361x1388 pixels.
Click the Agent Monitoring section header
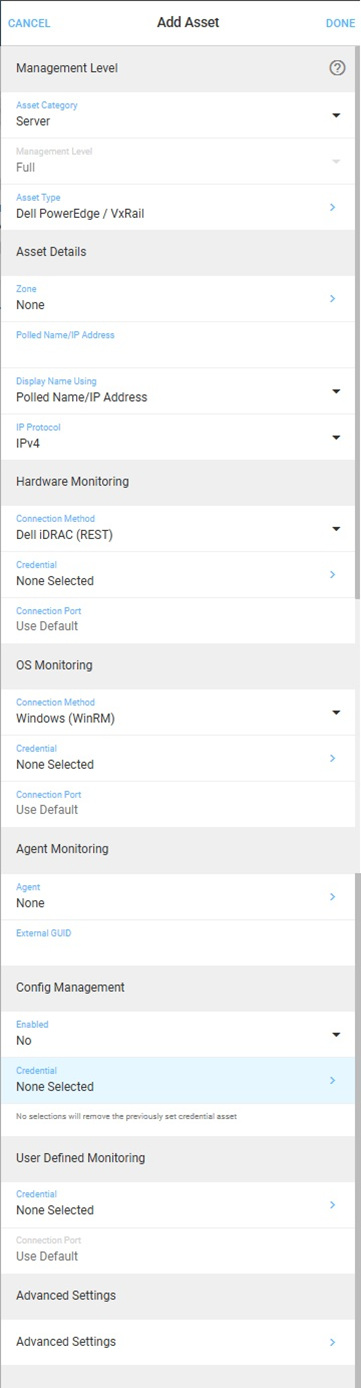pyautogui.click(x=177, y=850)
